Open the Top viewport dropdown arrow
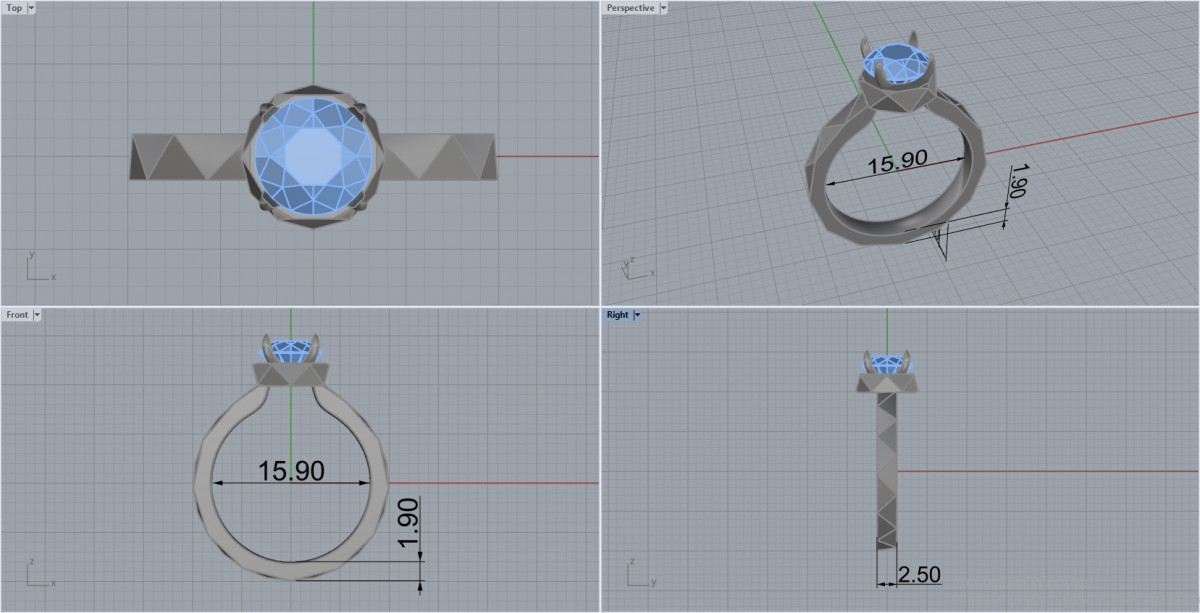The image size is (1200, 613). (x=32, y=8)
